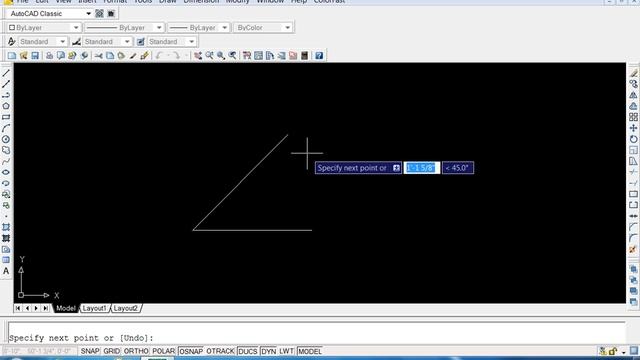Screen dimensions: 640x360
Task: Click the Explode tool
Action: coord(633,249)
